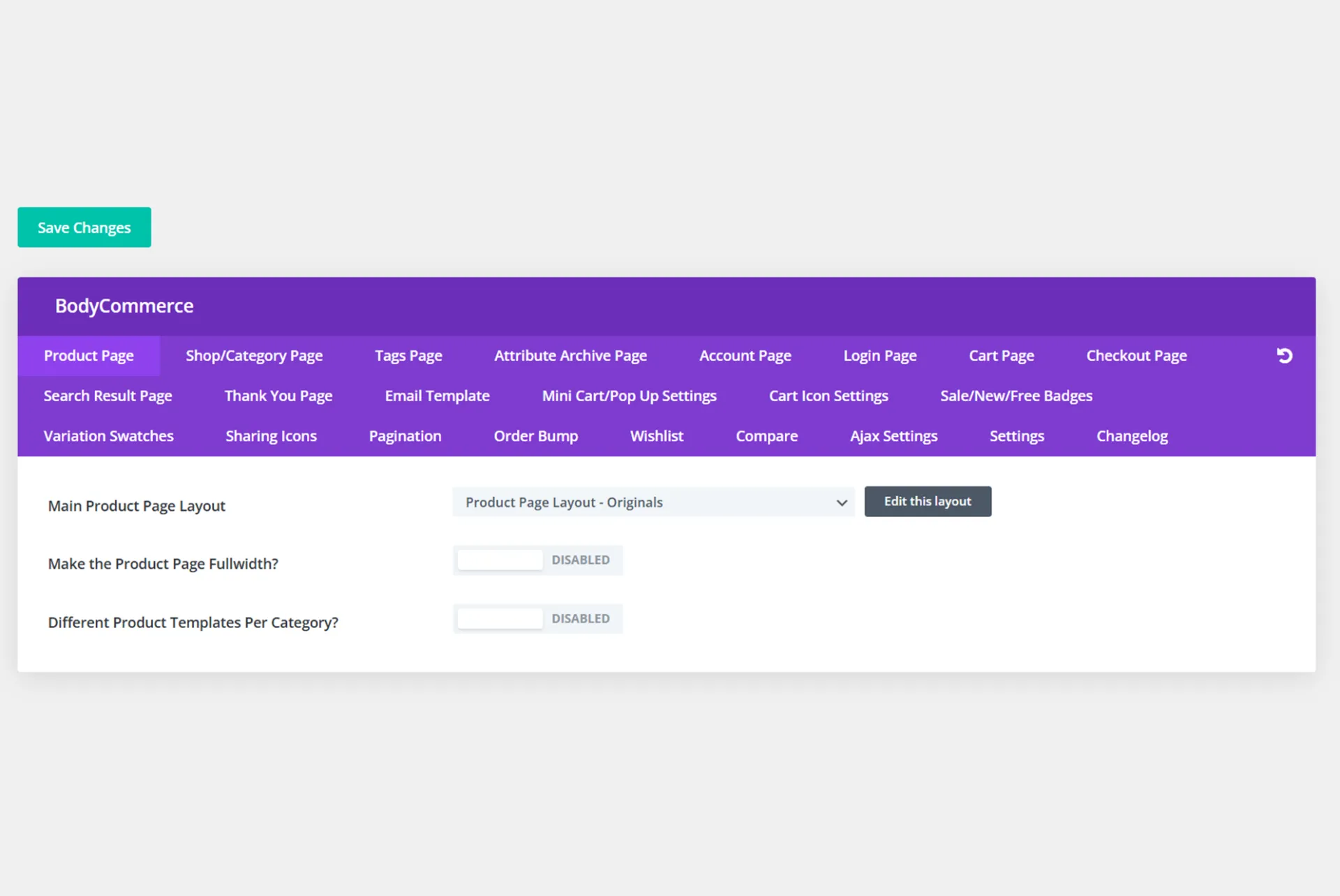The width and height of the screenshot is (1340, 896).
Task: Select Sale/New/Free Badges tab
Action: coord(1016,396)
